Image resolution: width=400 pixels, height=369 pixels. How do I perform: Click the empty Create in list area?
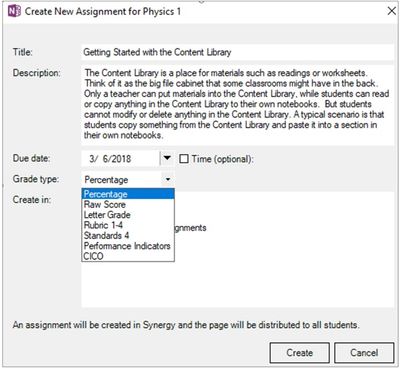tap(283, 267)
